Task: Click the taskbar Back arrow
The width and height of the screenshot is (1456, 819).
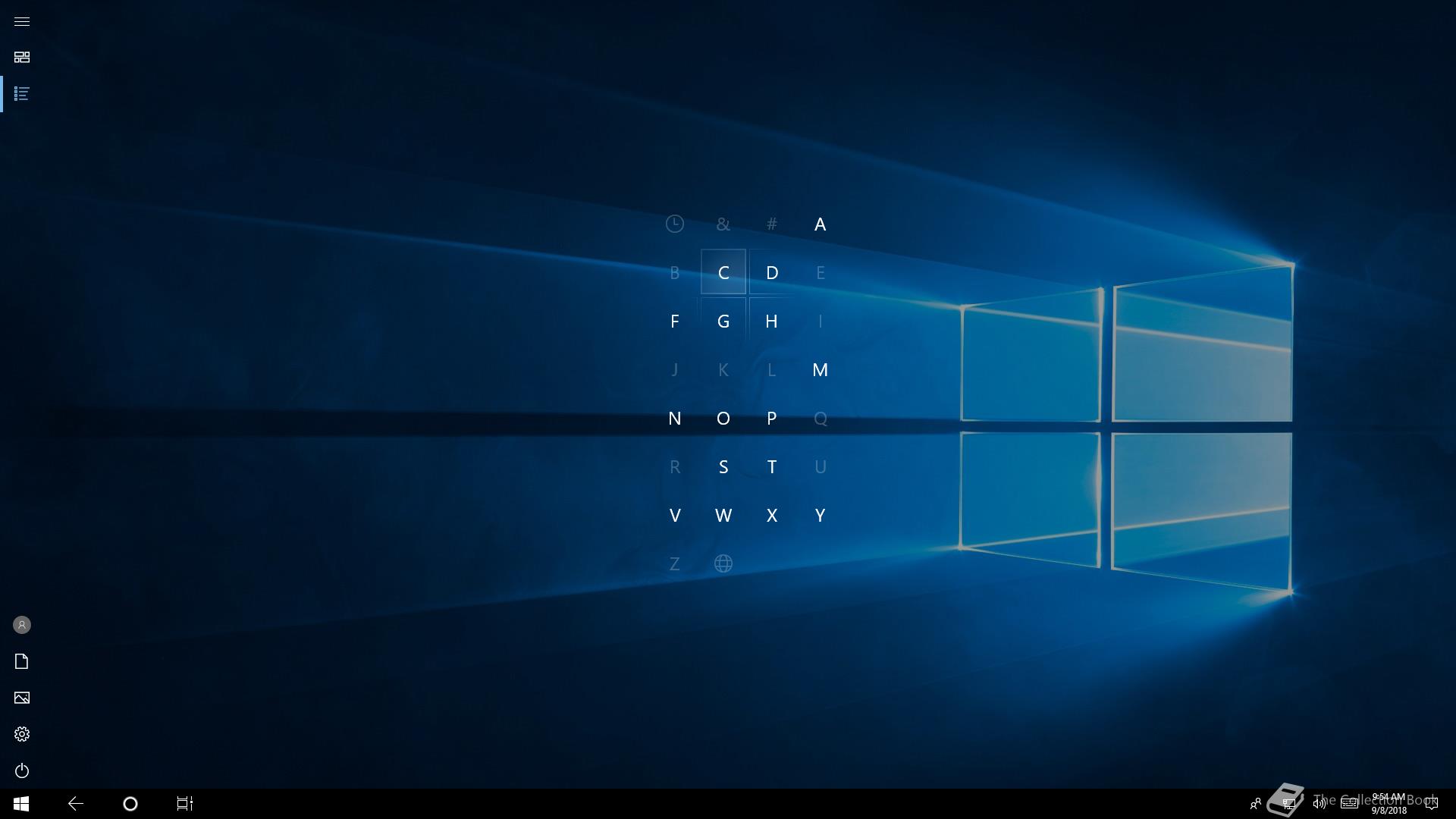Action: [x=76, y=804]
